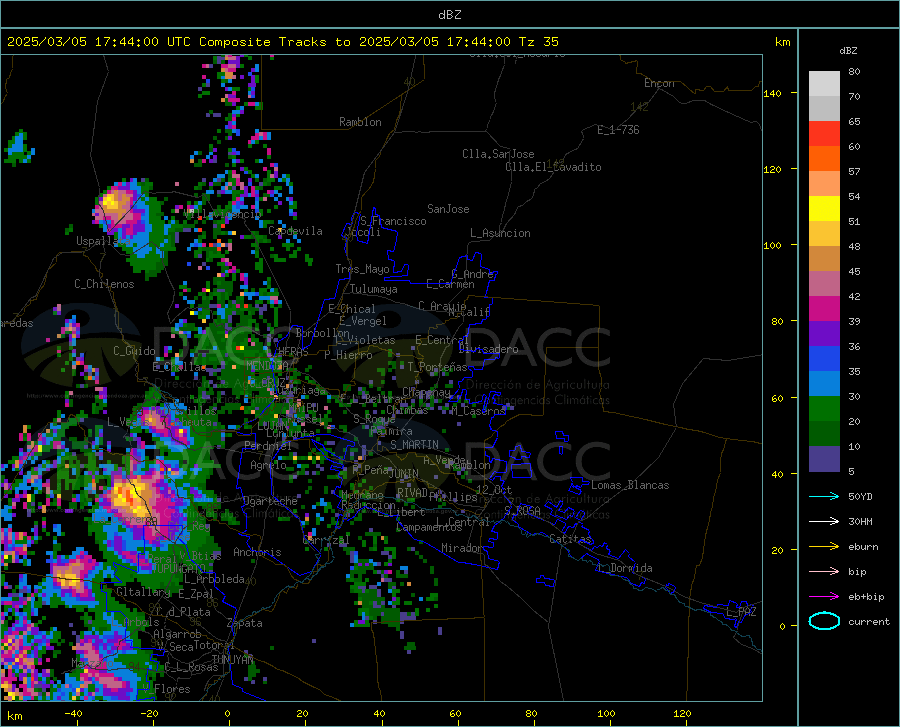Viewport: 900px width, 727px height.
Task: Click the cyan 50YD arrow icon
Action: (x=824, y=496)
